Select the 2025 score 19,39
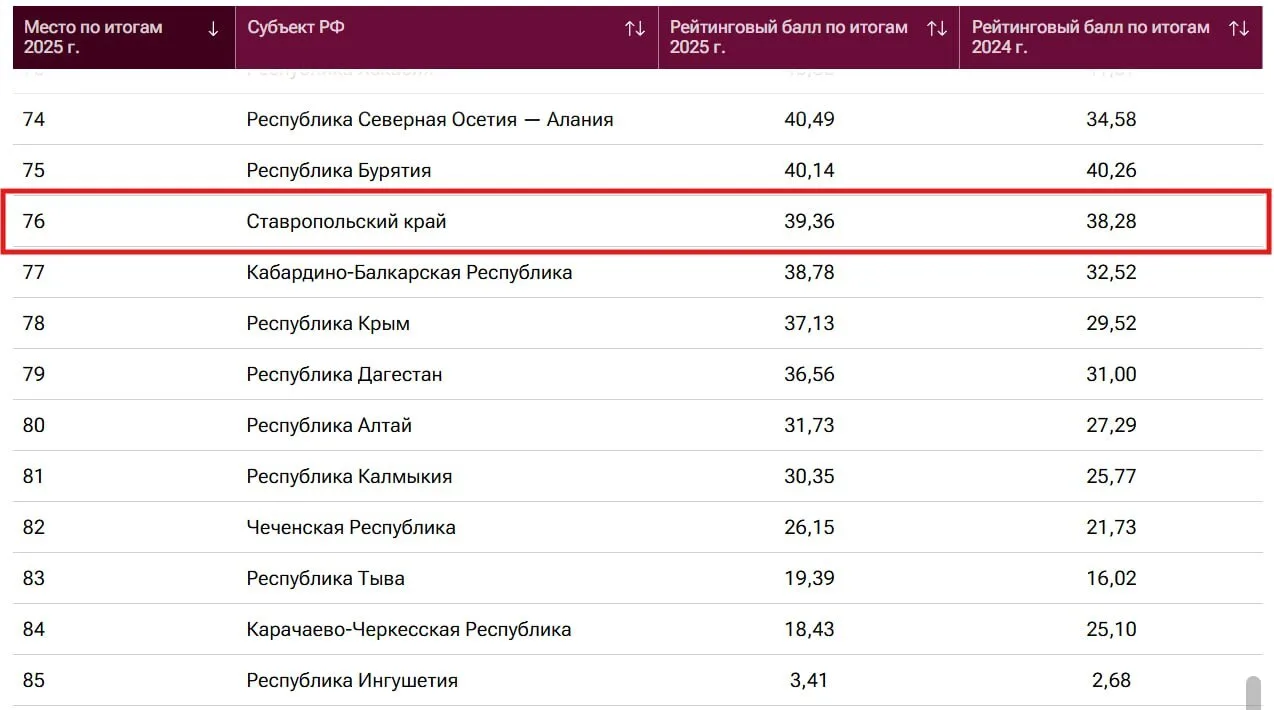Viewport: 1274px width, 710px height. click(809, 578)
